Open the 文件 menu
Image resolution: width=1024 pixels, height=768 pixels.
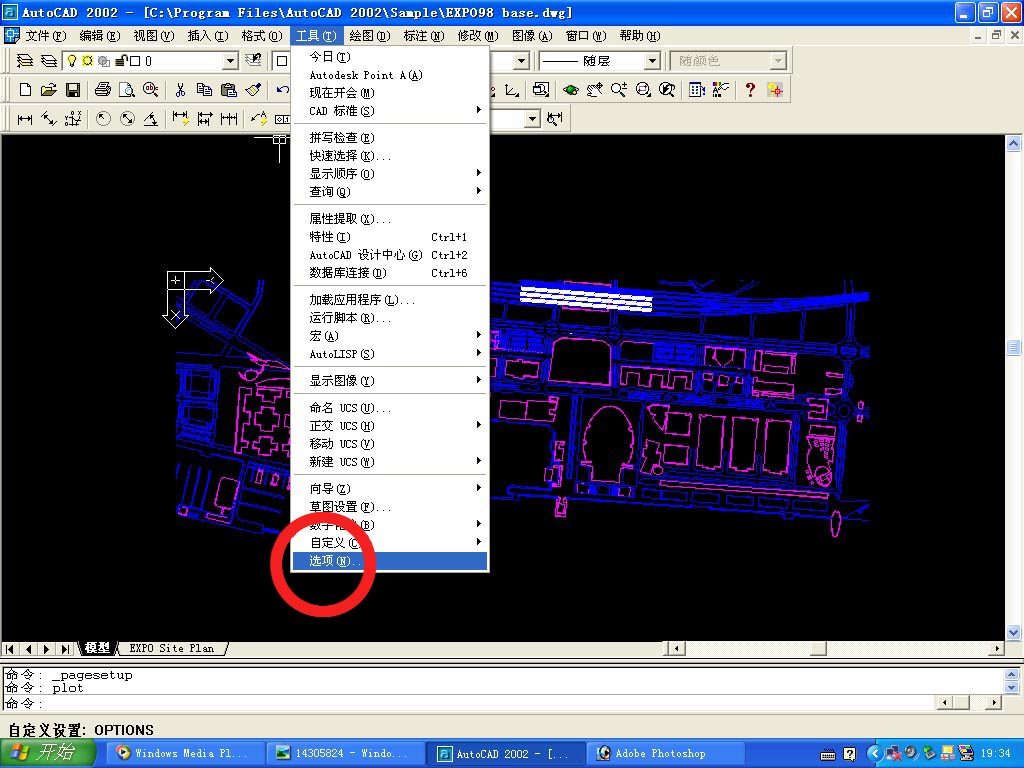click(x=46, y=36)
